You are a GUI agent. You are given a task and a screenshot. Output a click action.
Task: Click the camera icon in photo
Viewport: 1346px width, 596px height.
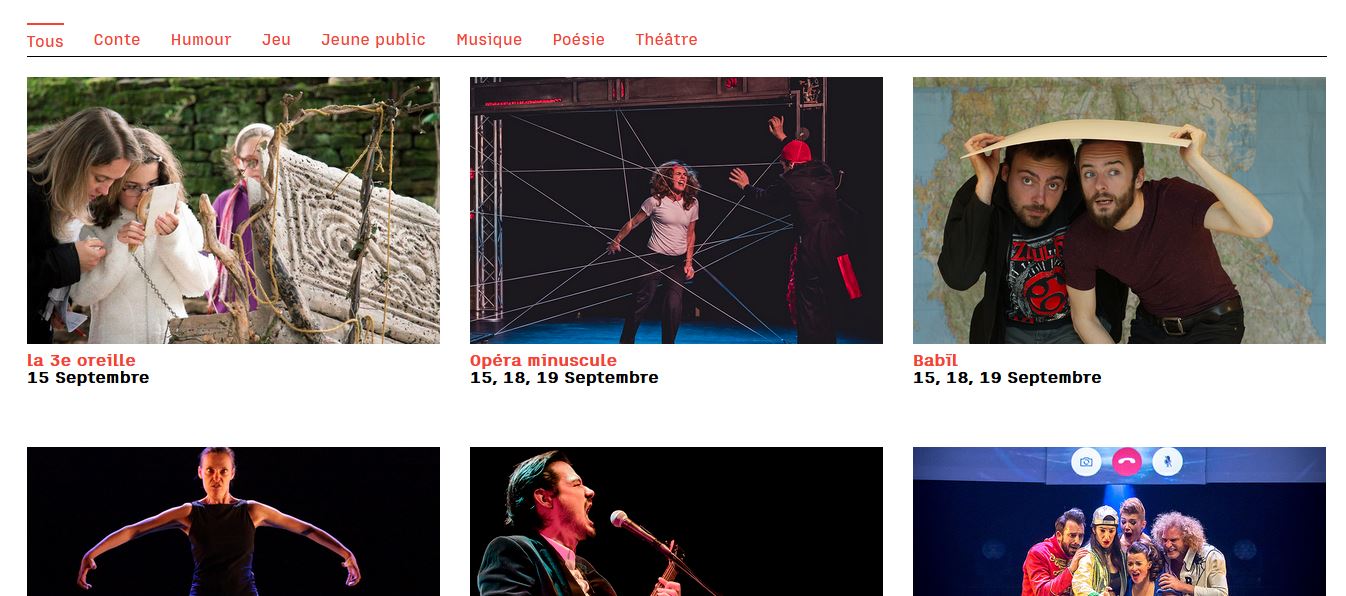pos(1086,462)
